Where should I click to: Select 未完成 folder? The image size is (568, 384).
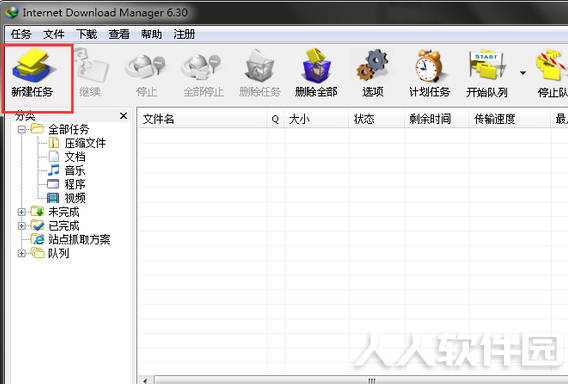pos(64,212)
